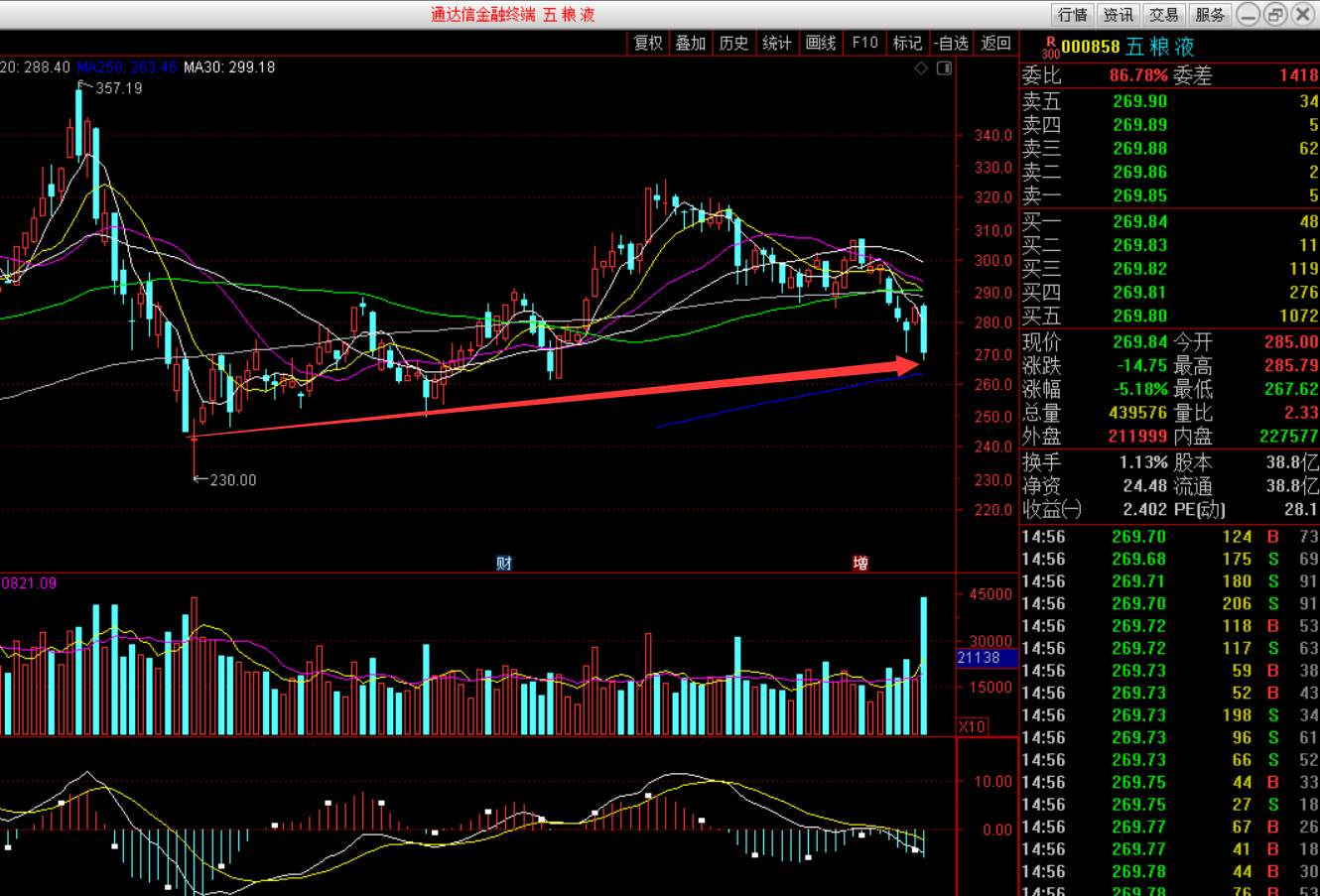Image resolution: width=1320 pixels, height=896 pixels.
Task: Select the 卖五 ask price 269.90
Action: 1140,101
